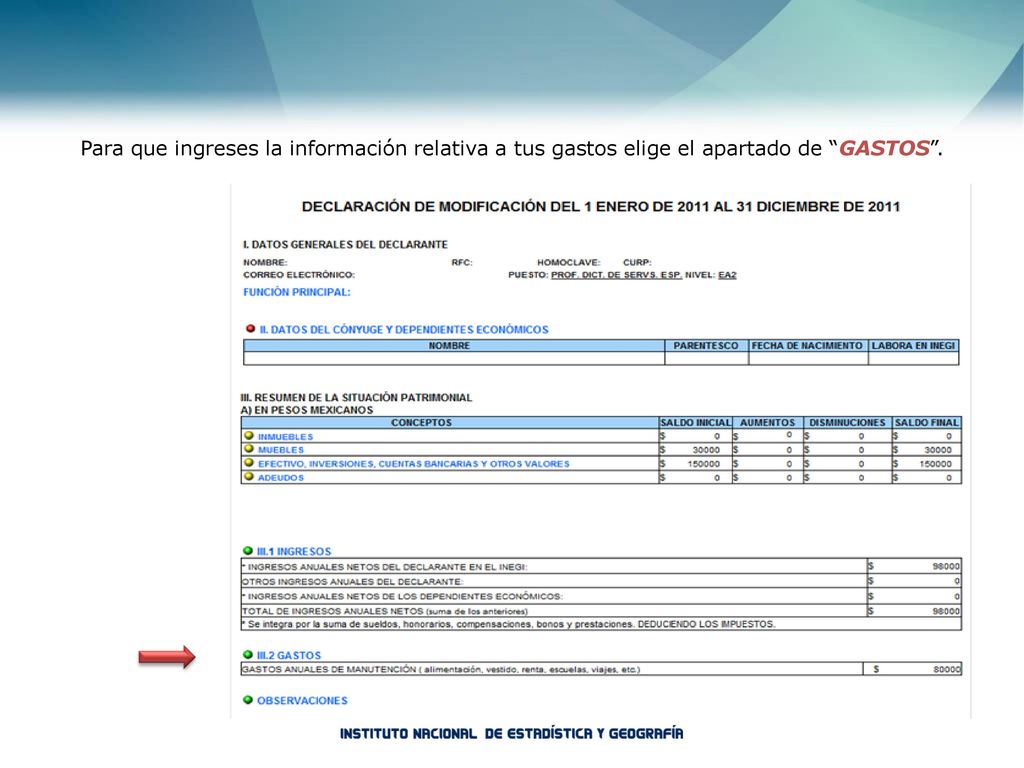This screenshot has width=1024, height=768.
Task: Click the PROF. DICT. DE SERVS. ESP. link
Action: (616, 275)
